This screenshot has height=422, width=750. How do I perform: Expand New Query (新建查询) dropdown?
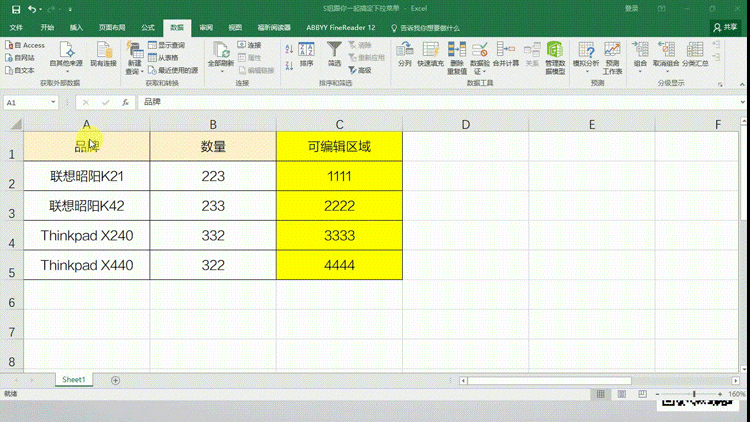[142, 71]
